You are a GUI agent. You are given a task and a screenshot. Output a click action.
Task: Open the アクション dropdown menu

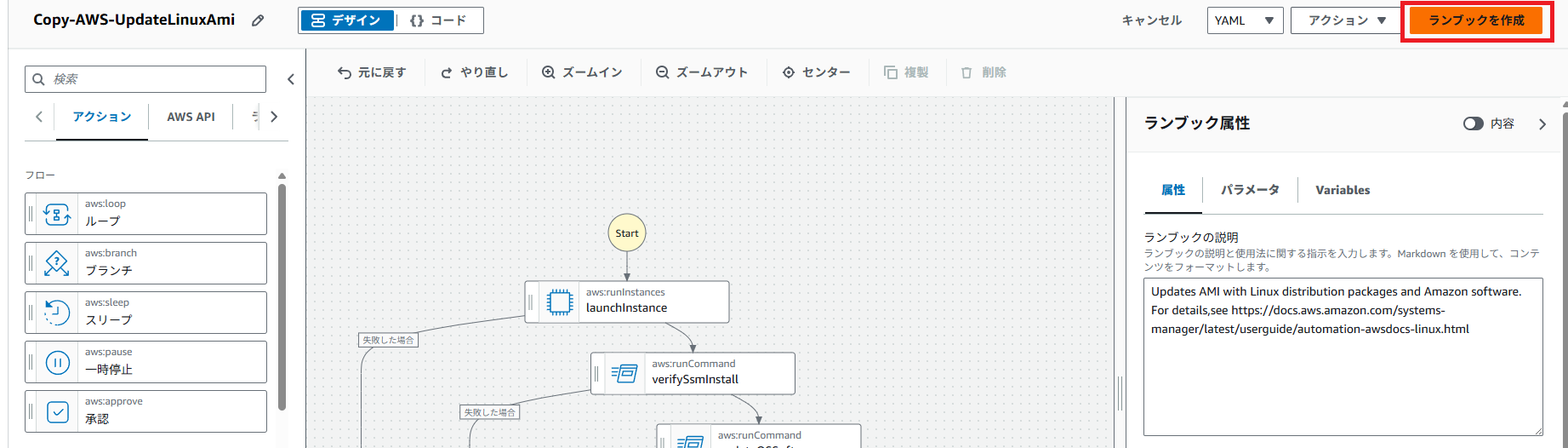[1346, 20]
